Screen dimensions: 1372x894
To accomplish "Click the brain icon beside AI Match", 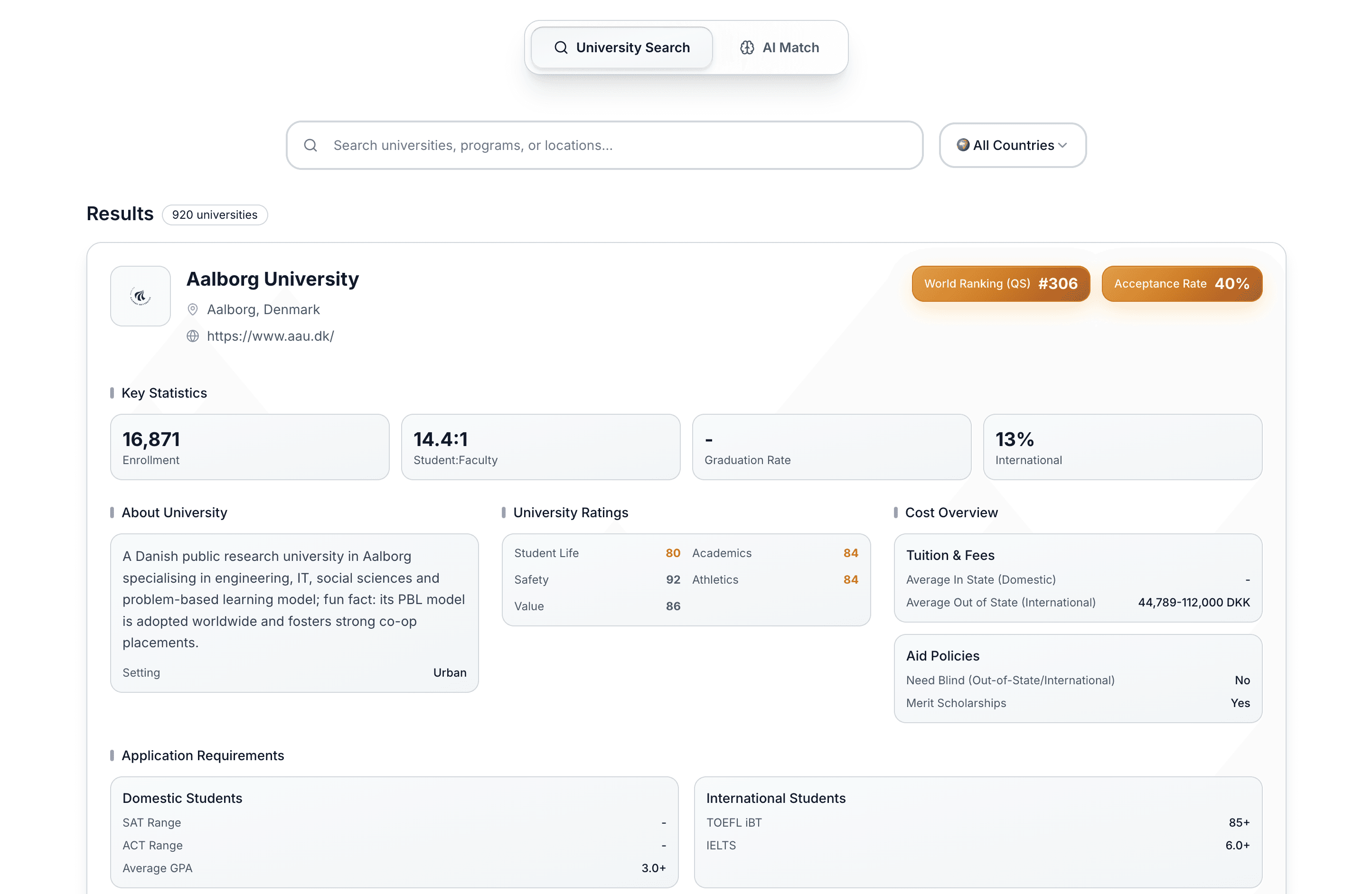I will click(747, 48).
